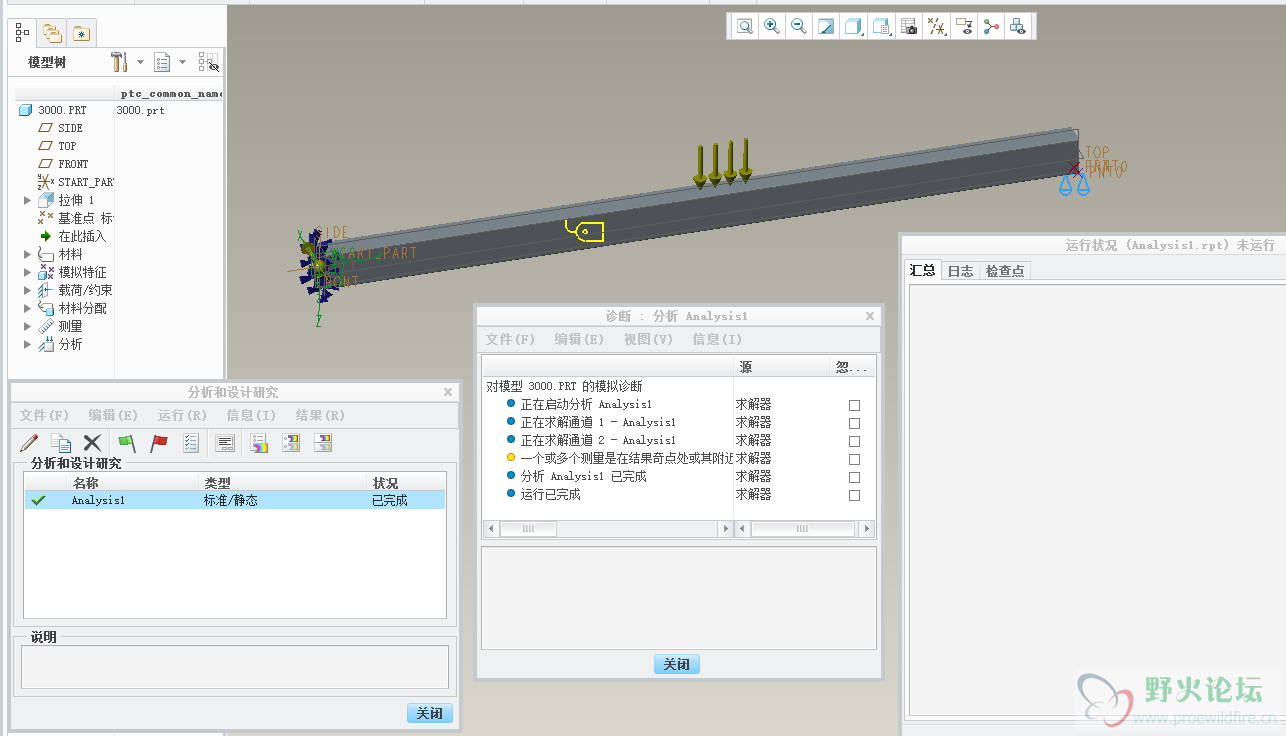
Task: Click the Refit view magnifier icon
Action: click(745, 27)
